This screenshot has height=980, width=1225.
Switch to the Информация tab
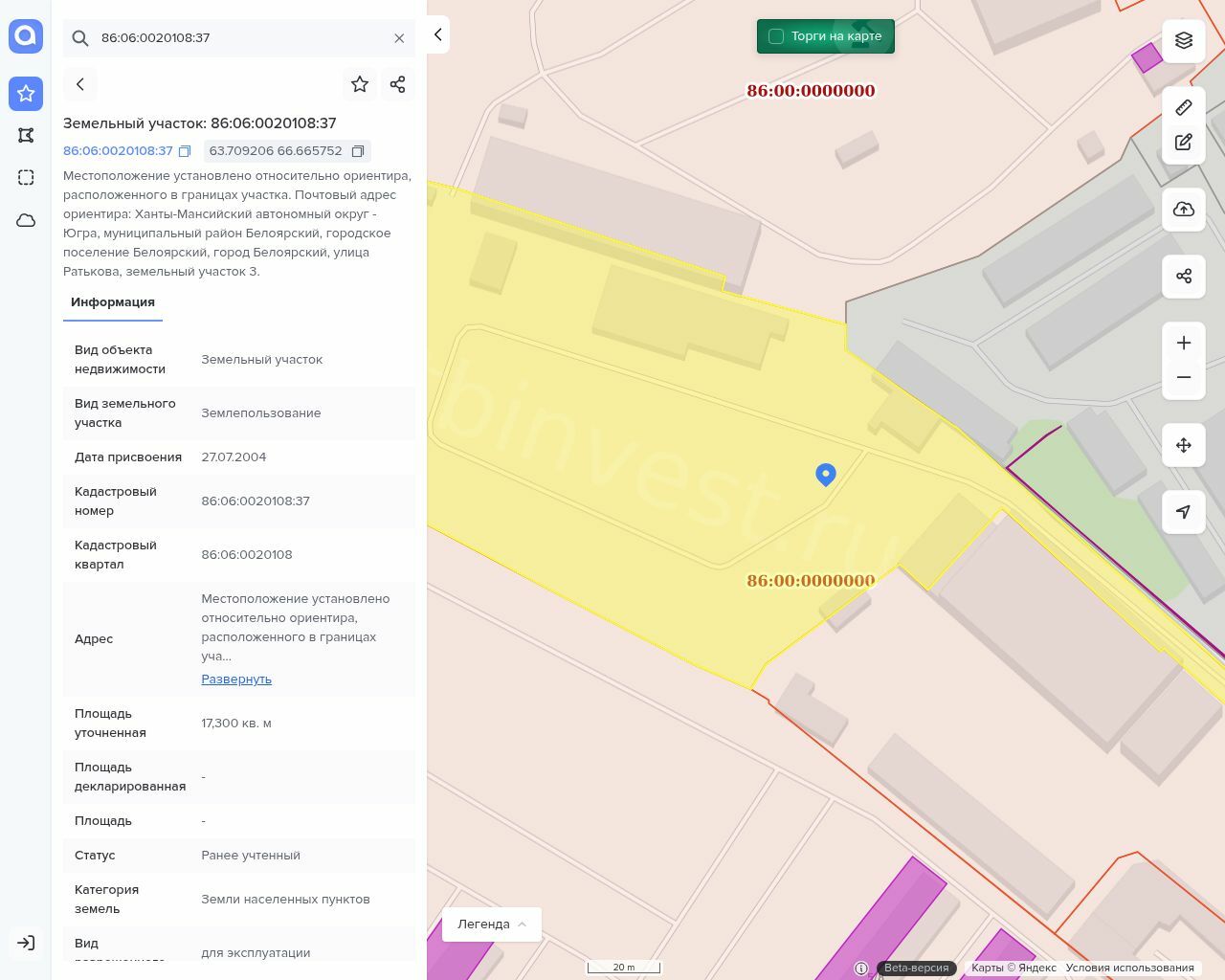(113, 302)
